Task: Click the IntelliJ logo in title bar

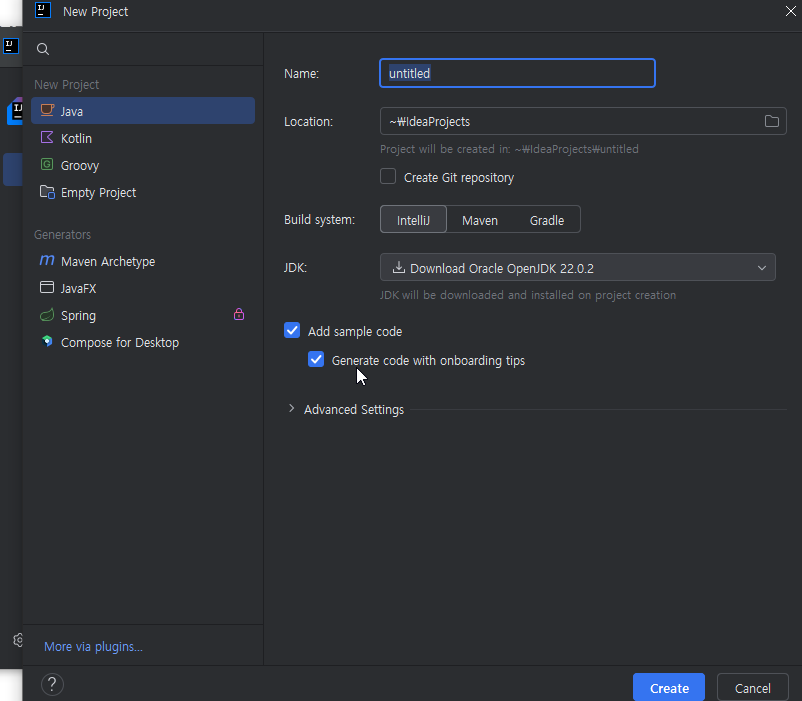Action: coord(43,10)
